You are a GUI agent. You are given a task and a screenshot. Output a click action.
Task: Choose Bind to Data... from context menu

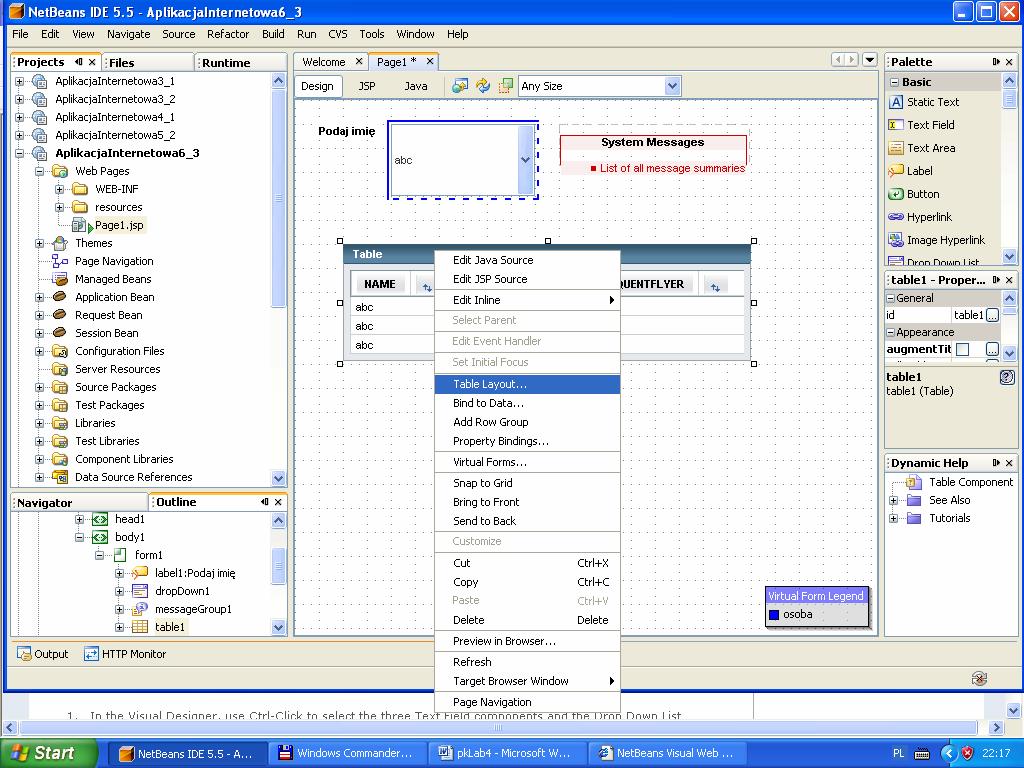pos(527,403)
